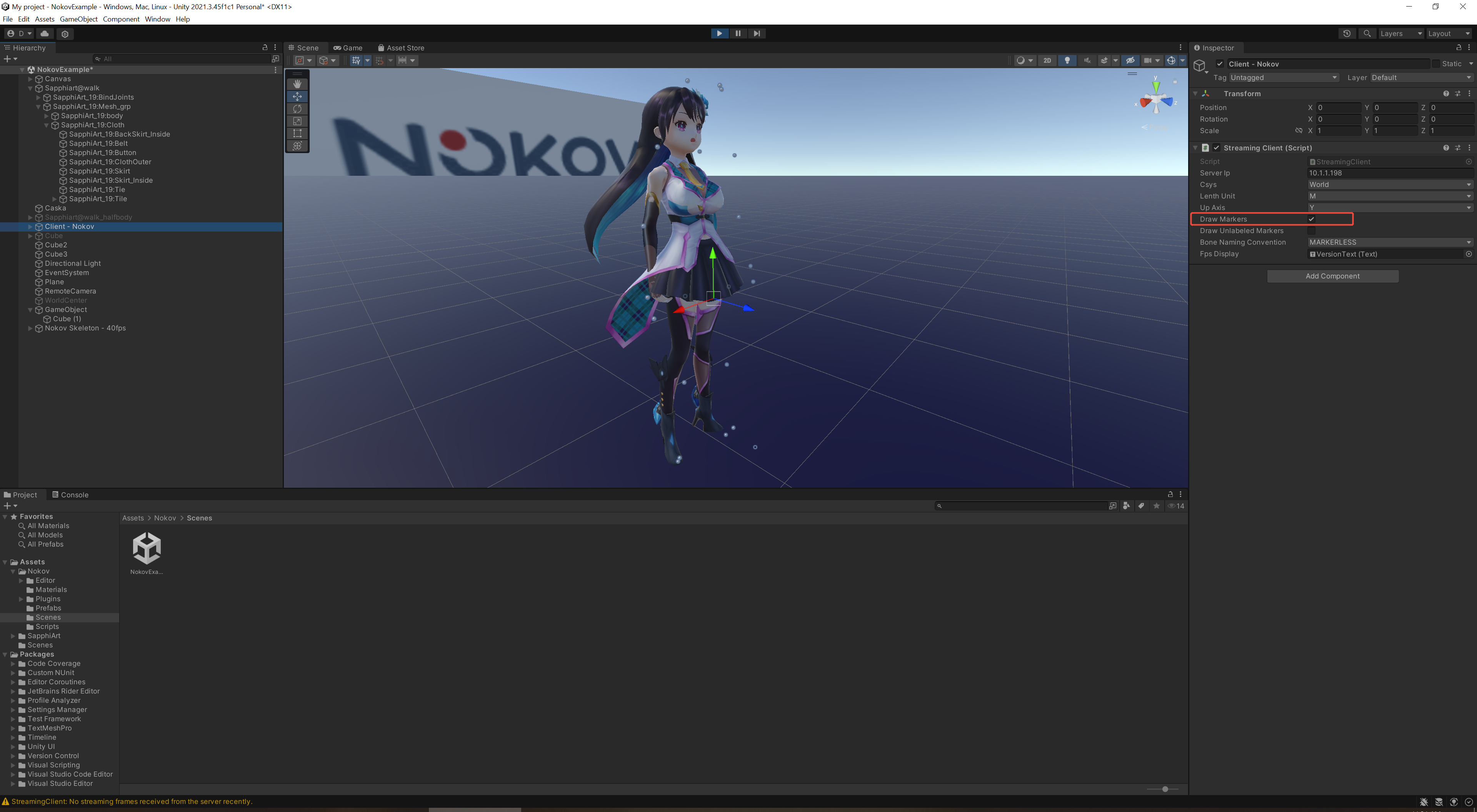Enable the Static checkbox
This screenshot has width=1477, height=812.
pyautogui.click(x=1436, y=64)
